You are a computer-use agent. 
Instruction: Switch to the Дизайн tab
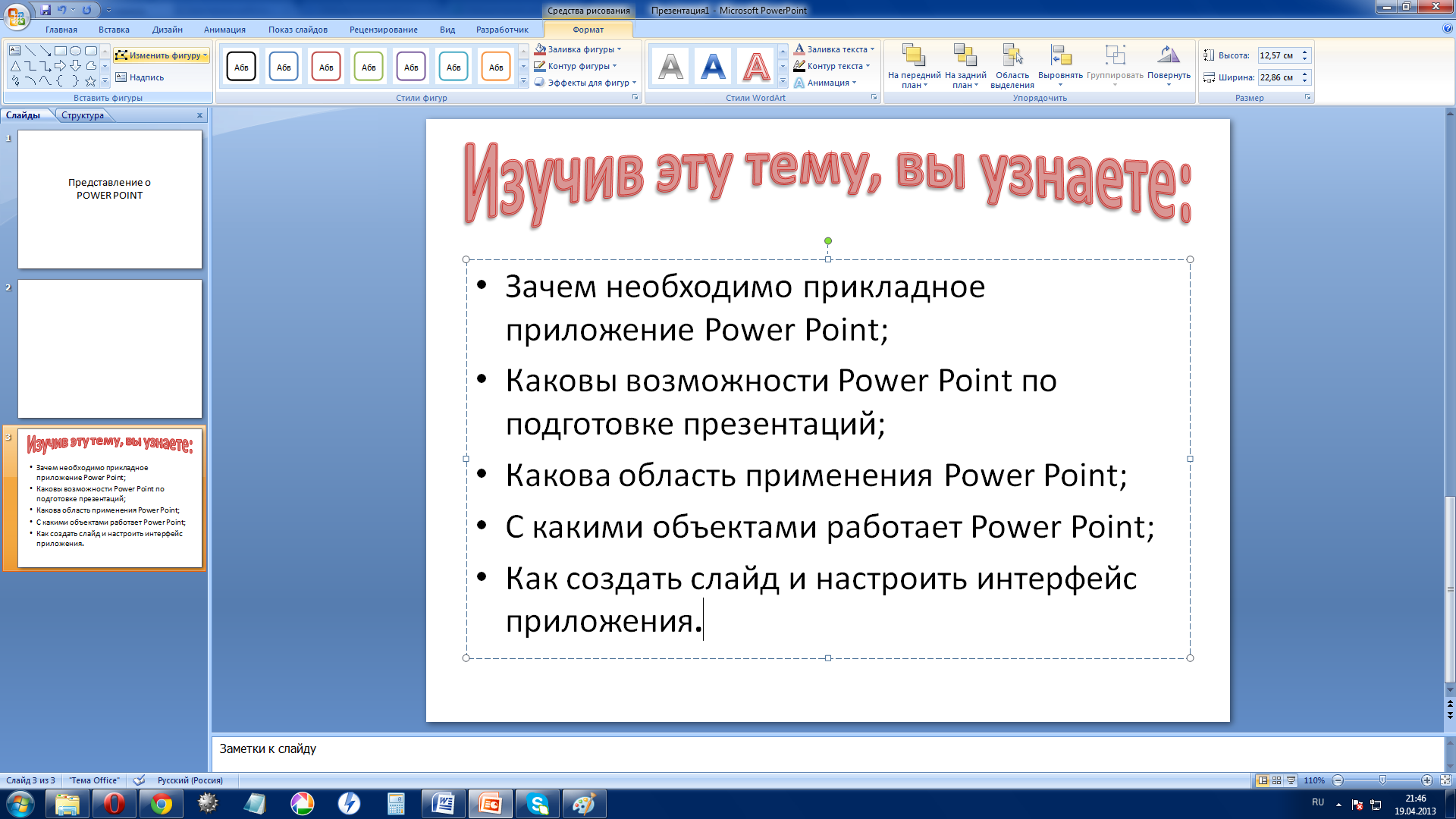[x=167, y=30]
